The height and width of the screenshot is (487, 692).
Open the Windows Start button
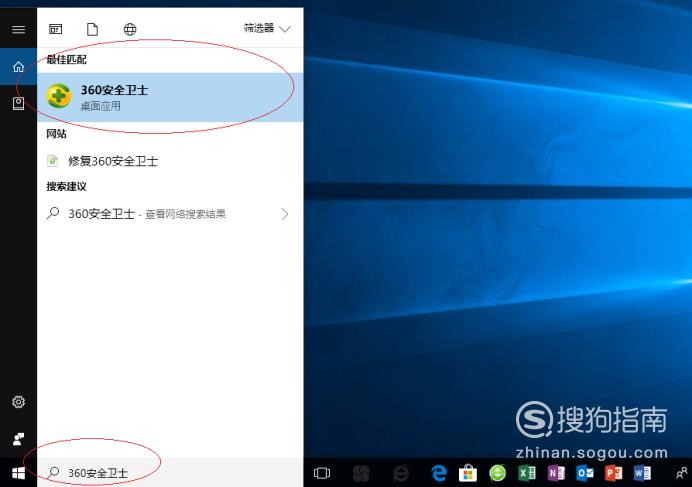click(x=18, y=473)
